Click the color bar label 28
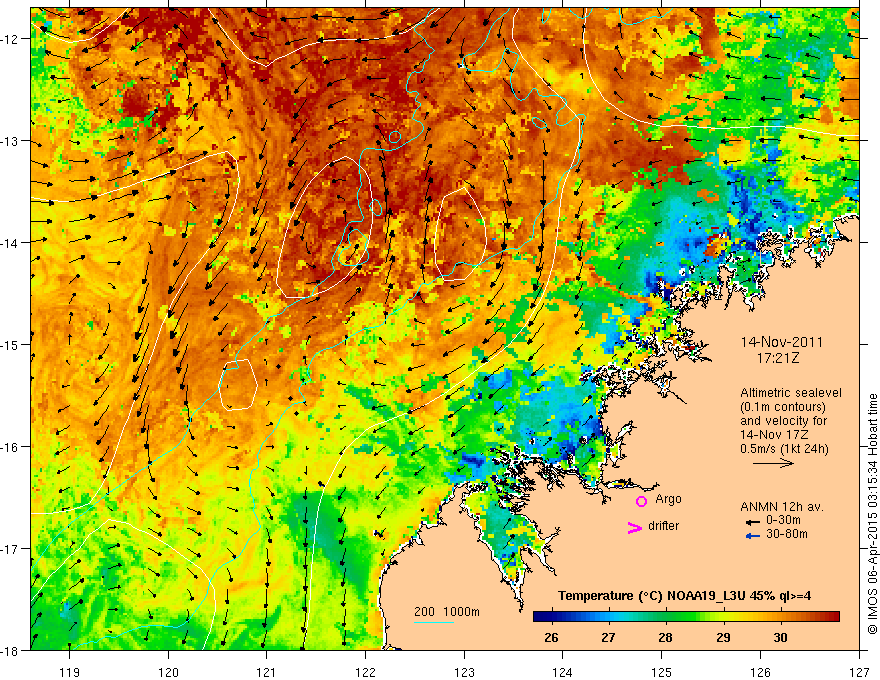Screen dimensions: 880x680 click(666, 637)
